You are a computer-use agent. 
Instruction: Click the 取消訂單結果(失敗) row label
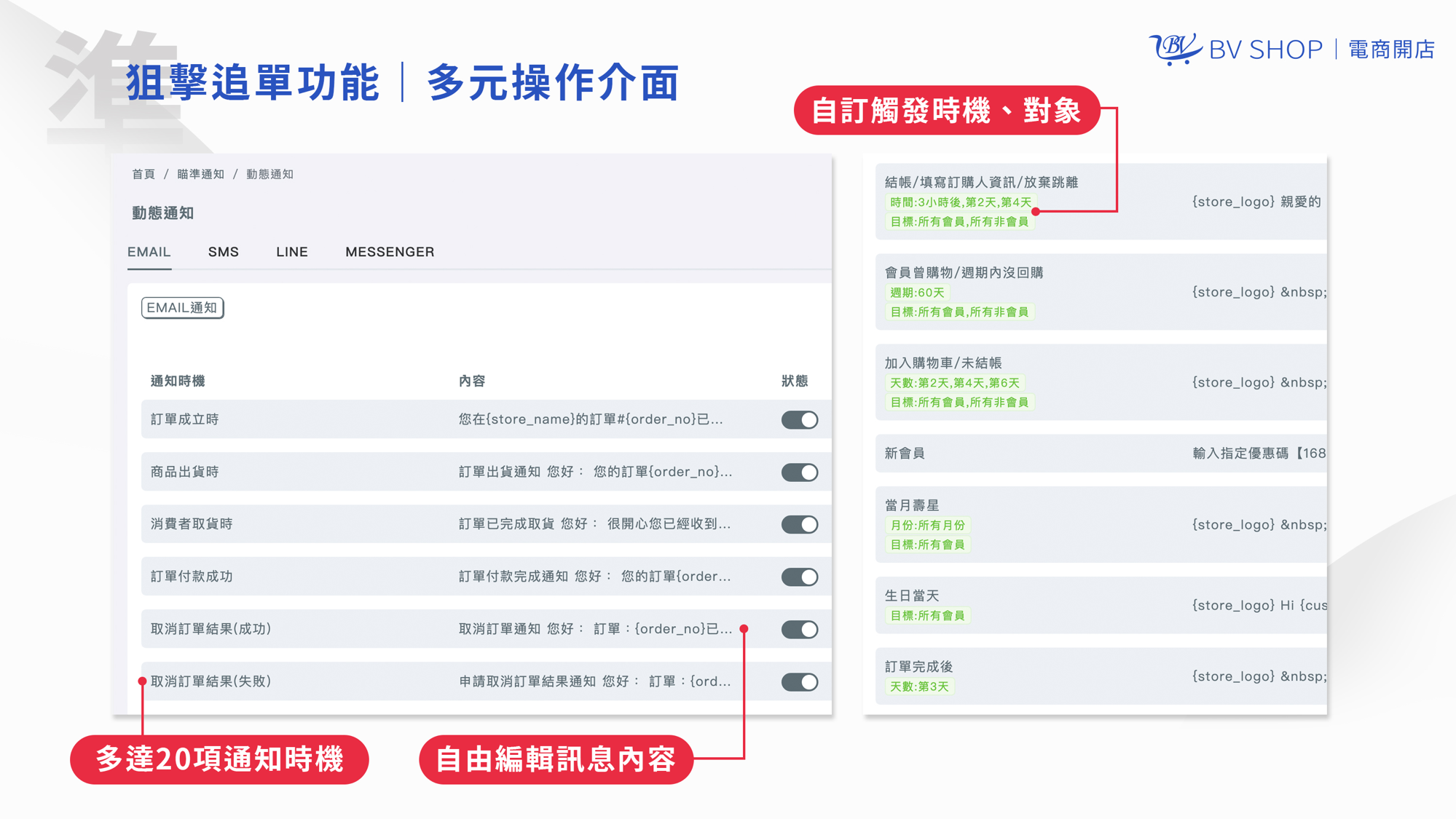point(210,681)
